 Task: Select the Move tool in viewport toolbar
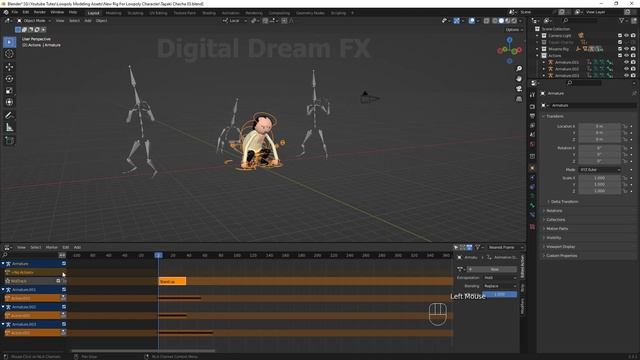[x=9, y=67]
